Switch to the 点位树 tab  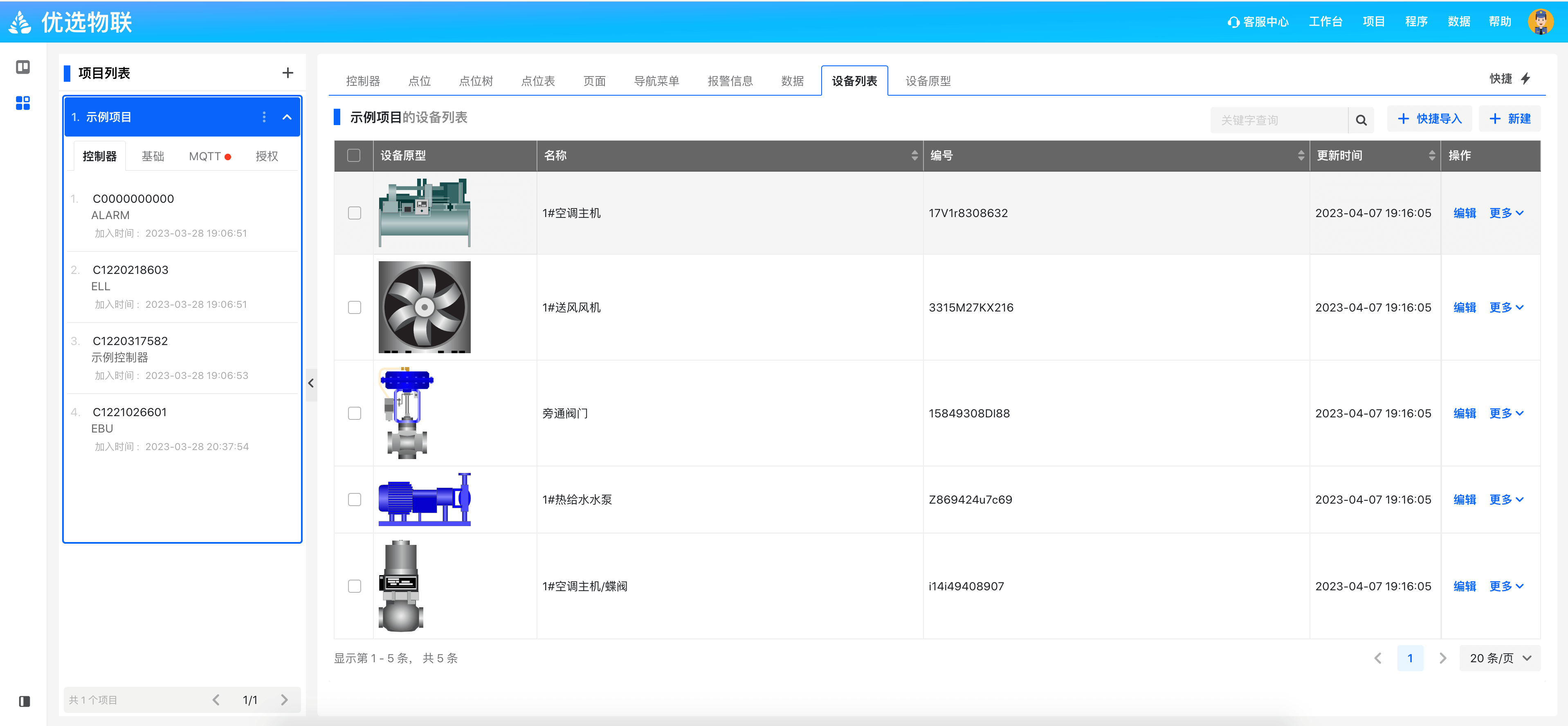[x=476, y=81]
